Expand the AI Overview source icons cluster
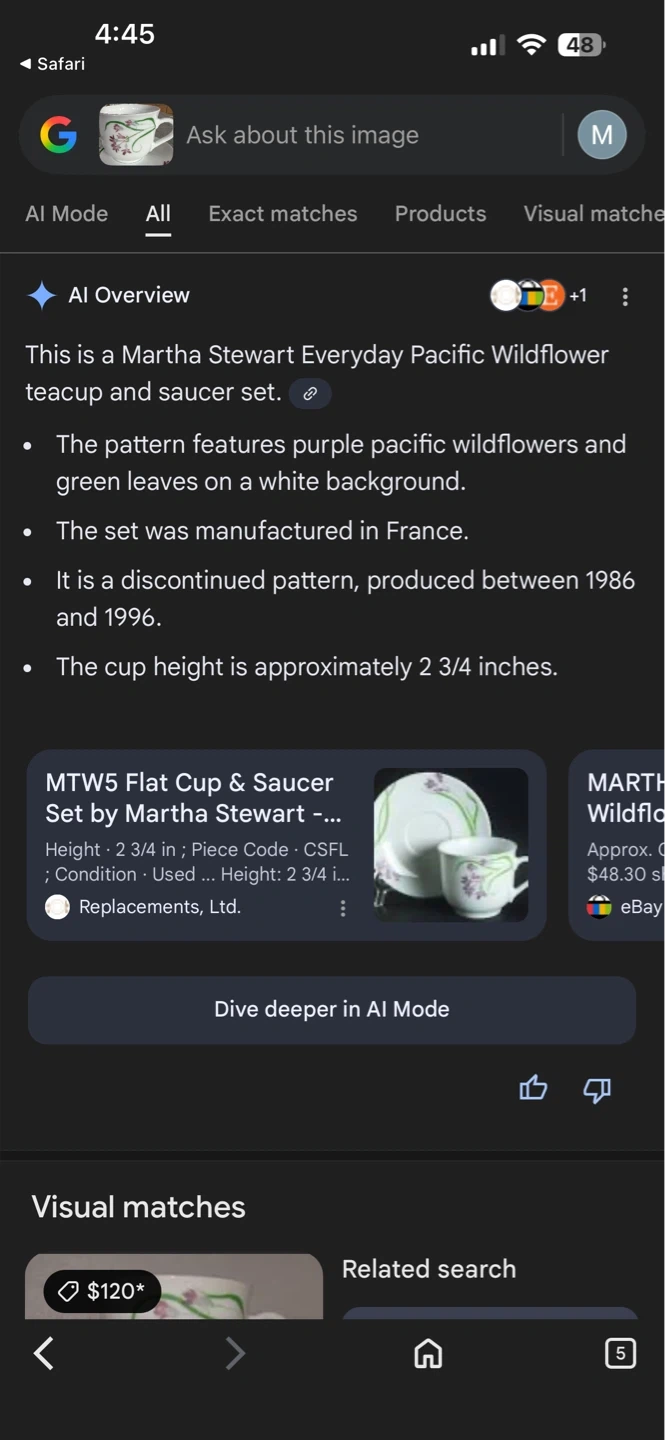665x1440 pixels. tap(537, 296)
